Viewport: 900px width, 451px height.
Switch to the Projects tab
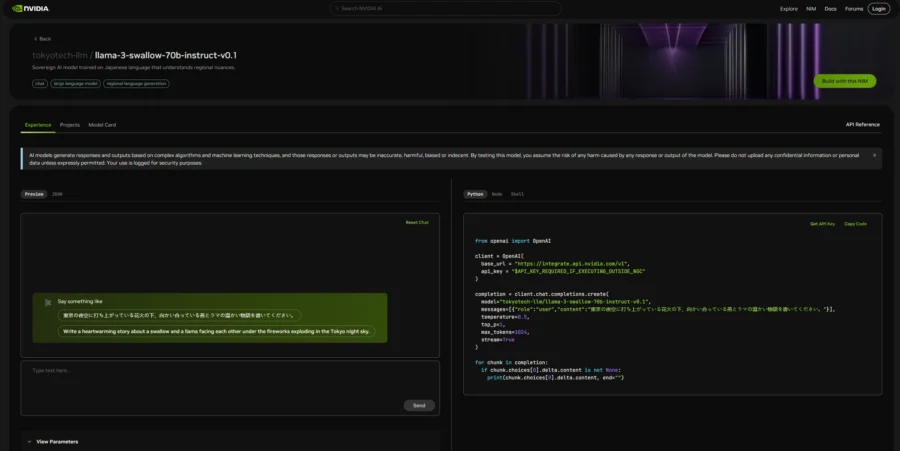pyautogui.click(x=69, y=125)
